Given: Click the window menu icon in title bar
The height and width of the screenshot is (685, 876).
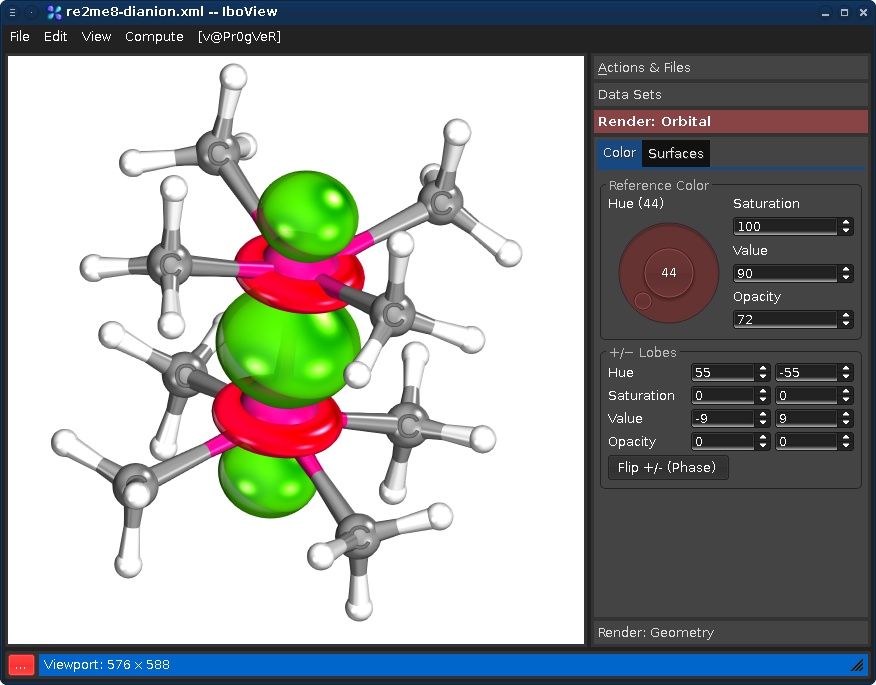Looking at the screenshot, I should [12, 12].
